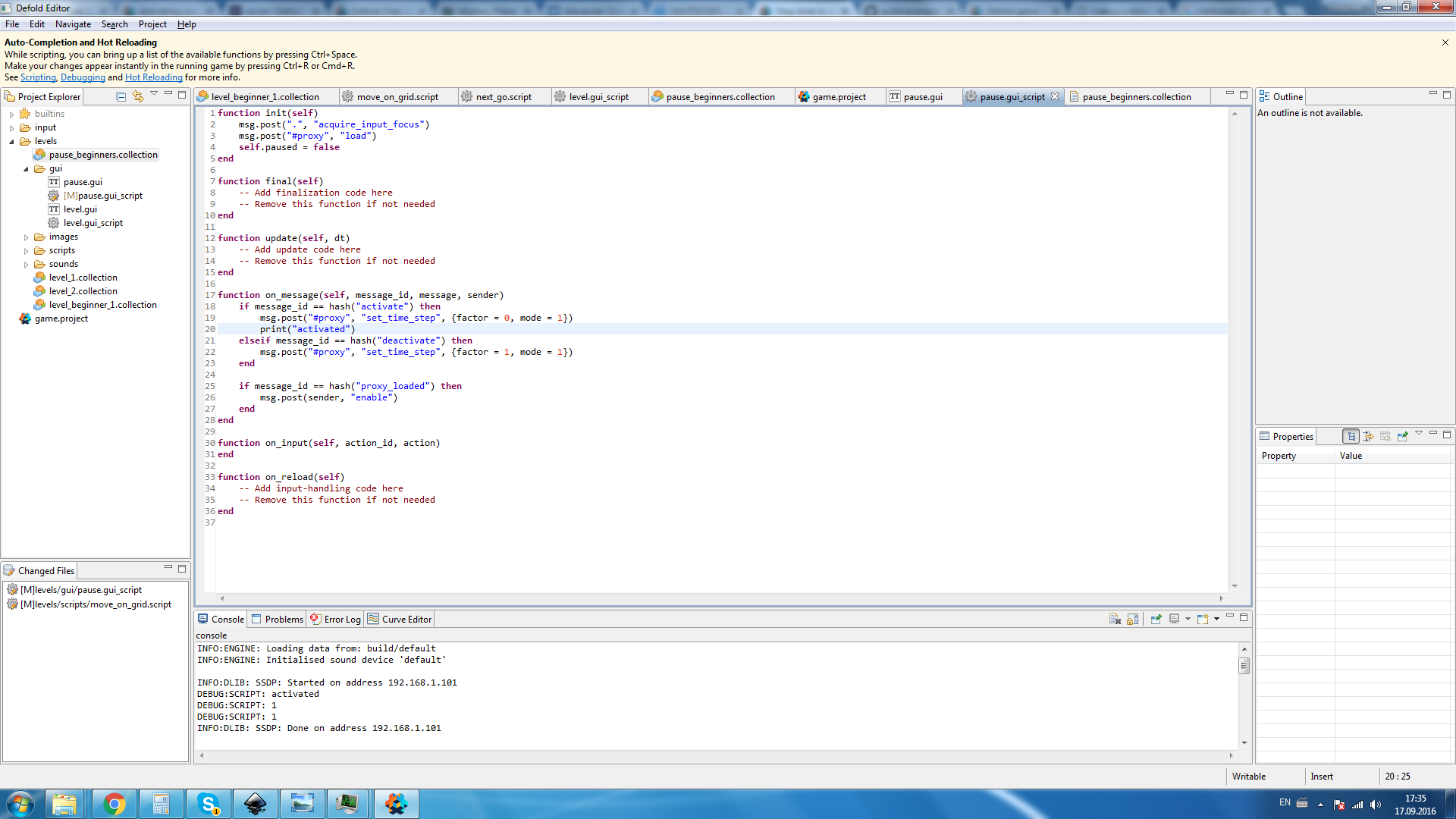Viewport: 1456px width, 819px height.
Task: Open the Help menu
Action: (187, 24)
